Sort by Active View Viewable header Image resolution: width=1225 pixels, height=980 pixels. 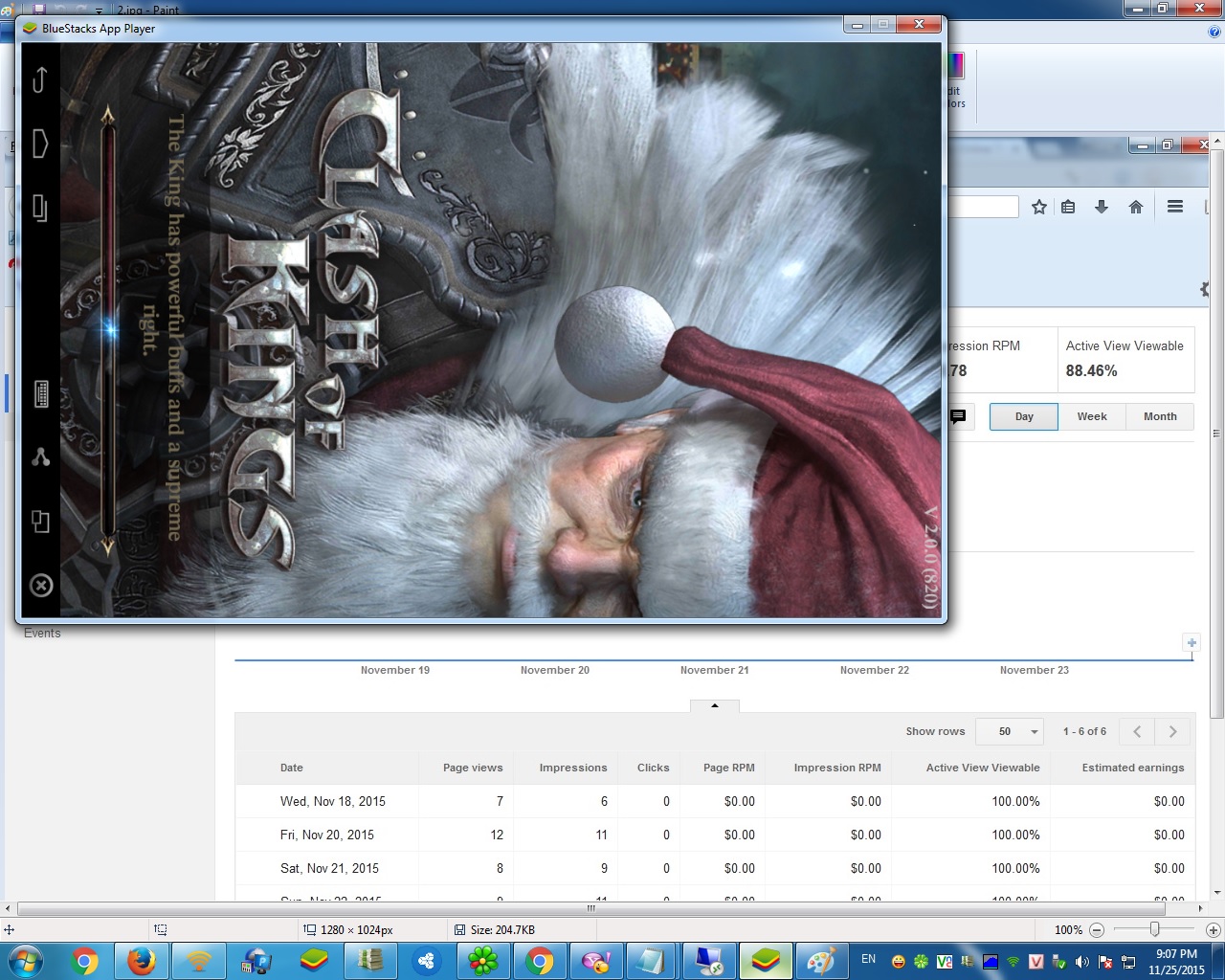983,768
